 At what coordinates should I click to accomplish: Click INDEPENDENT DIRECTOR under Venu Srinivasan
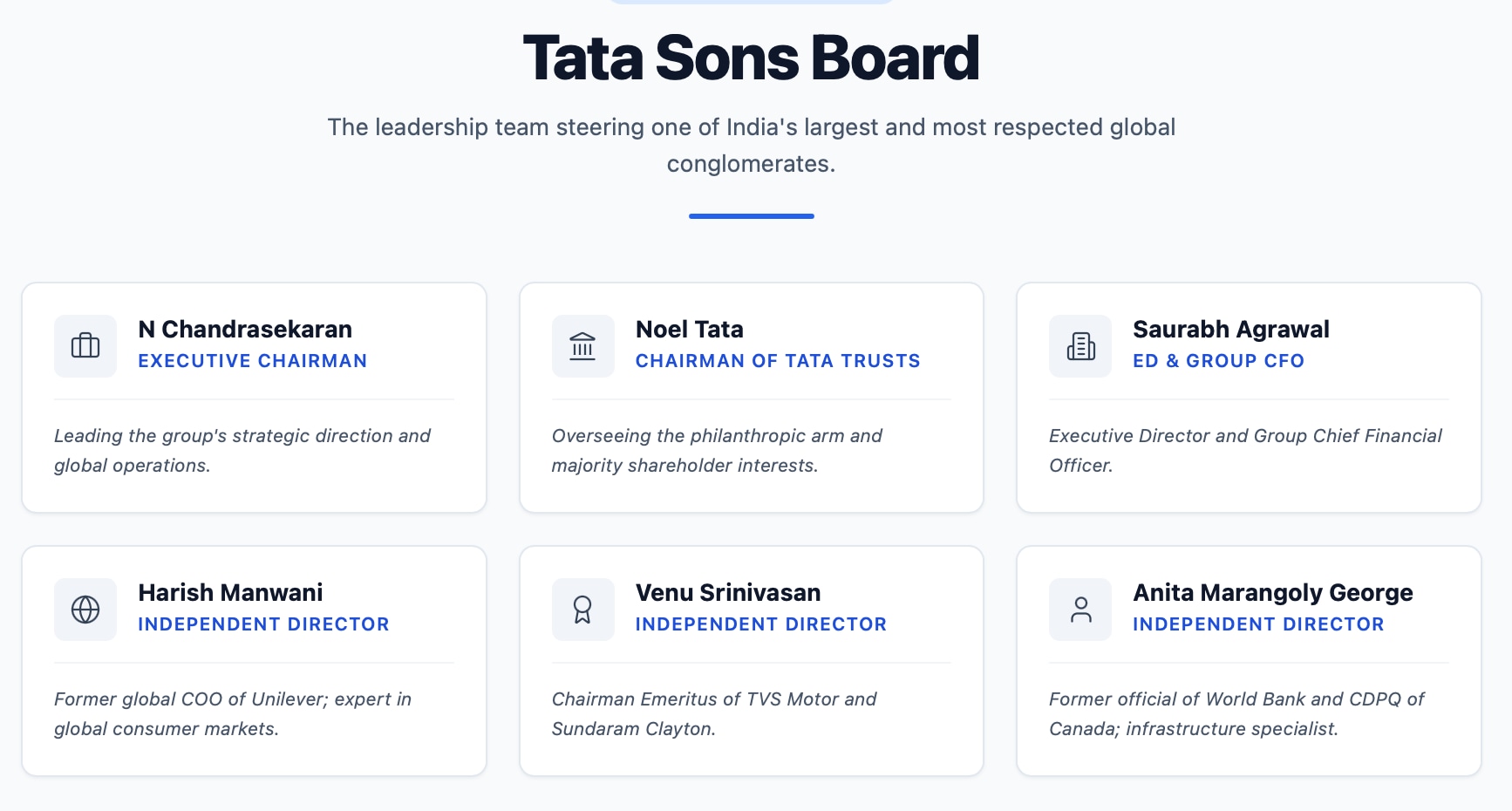[761, 624]
